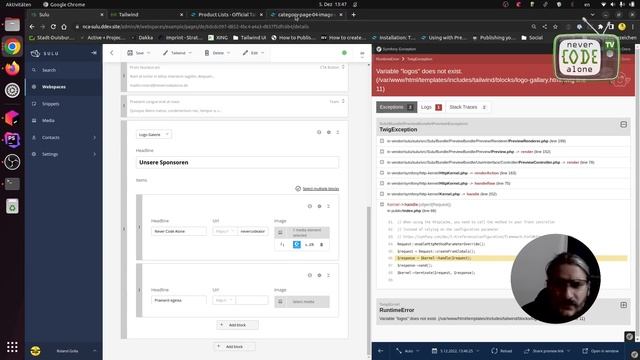Collapse the Never Code Alone item block

click(x=328, y=206)
